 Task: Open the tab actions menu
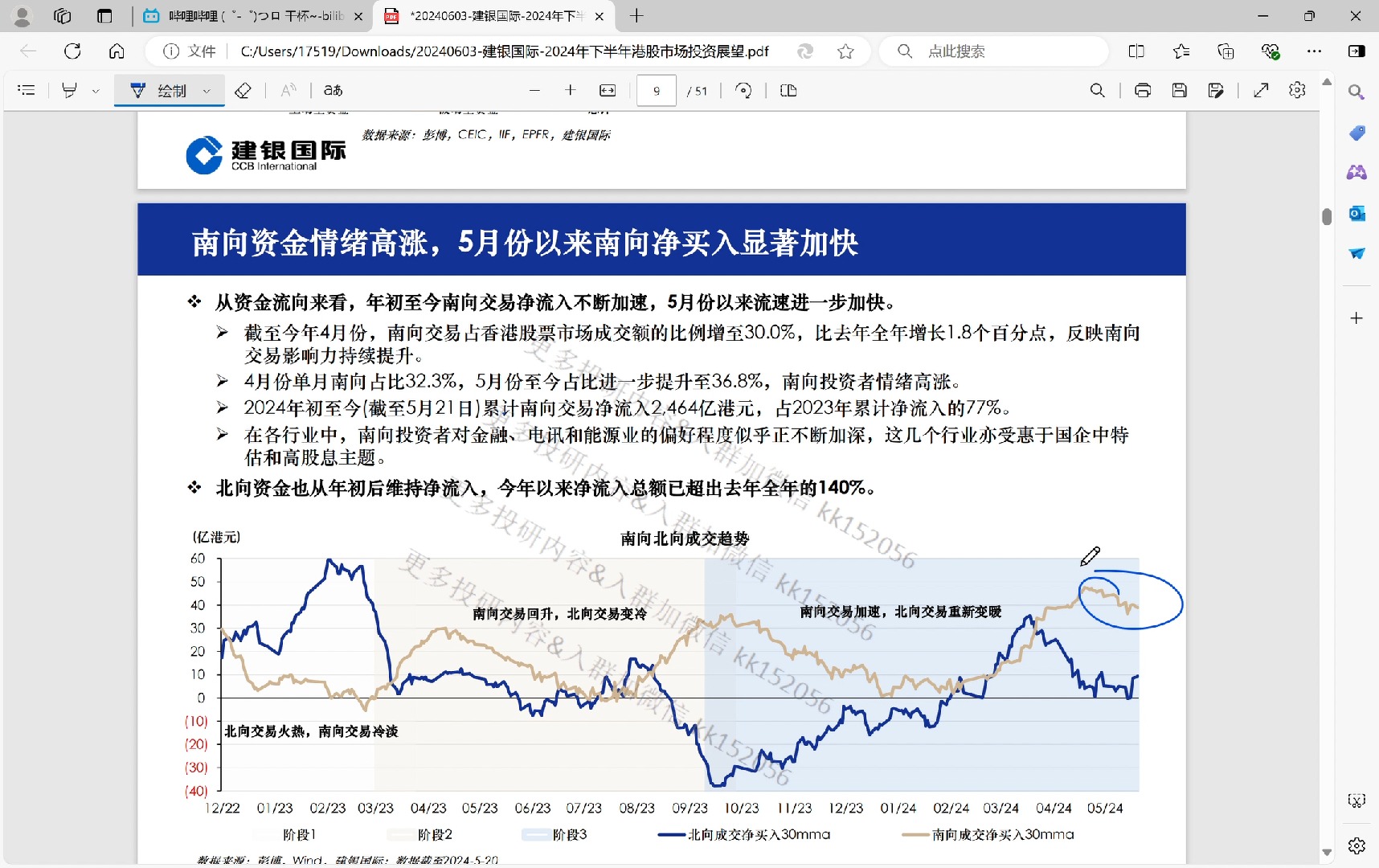click(104, 16)
